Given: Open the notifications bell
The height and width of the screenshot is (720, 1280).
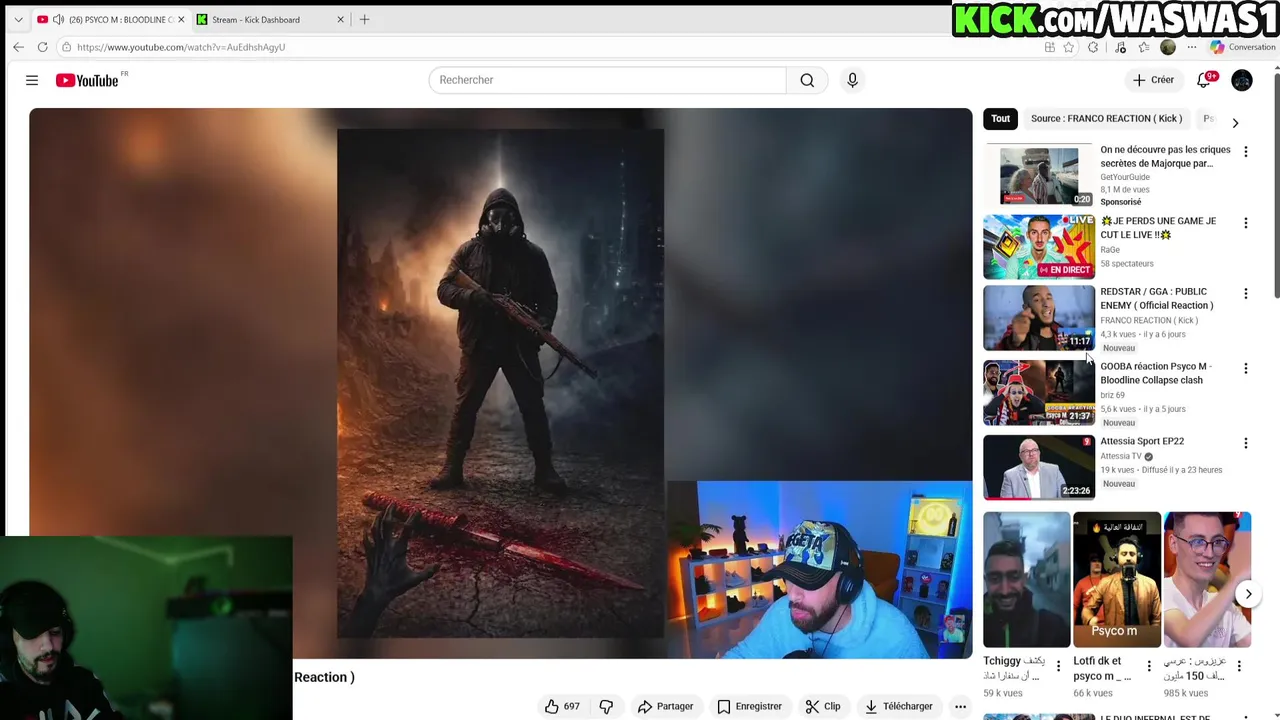Looking at the screenshot, I should tap(1204, 80).
